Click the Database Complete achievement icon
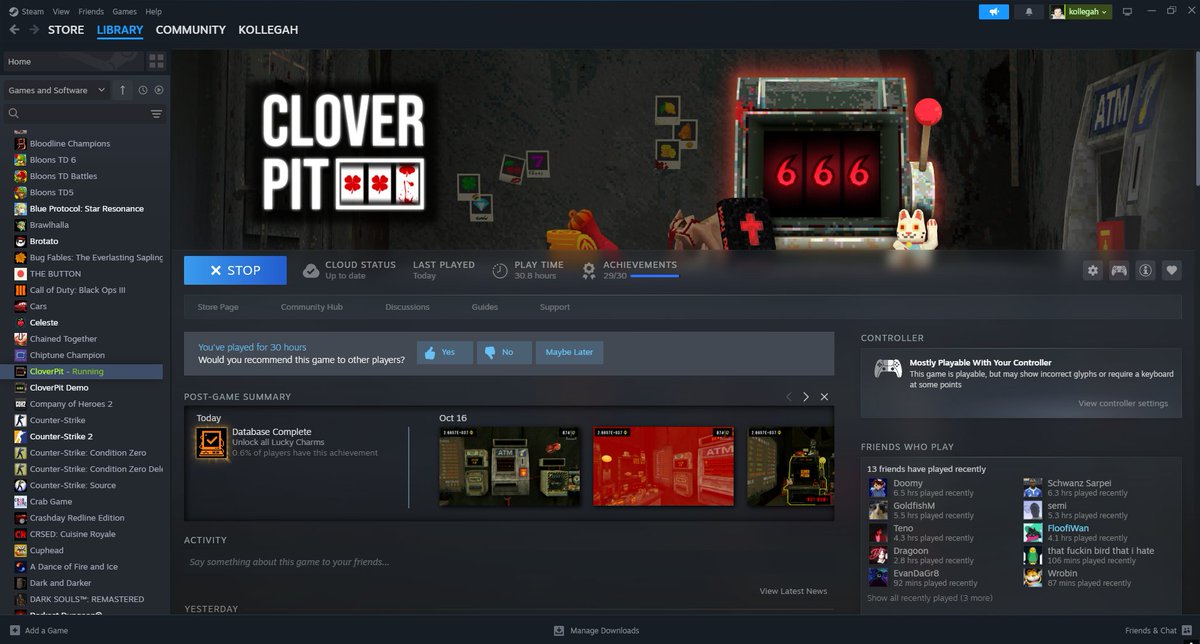1200x644 pixels. (x=210, y=441)
